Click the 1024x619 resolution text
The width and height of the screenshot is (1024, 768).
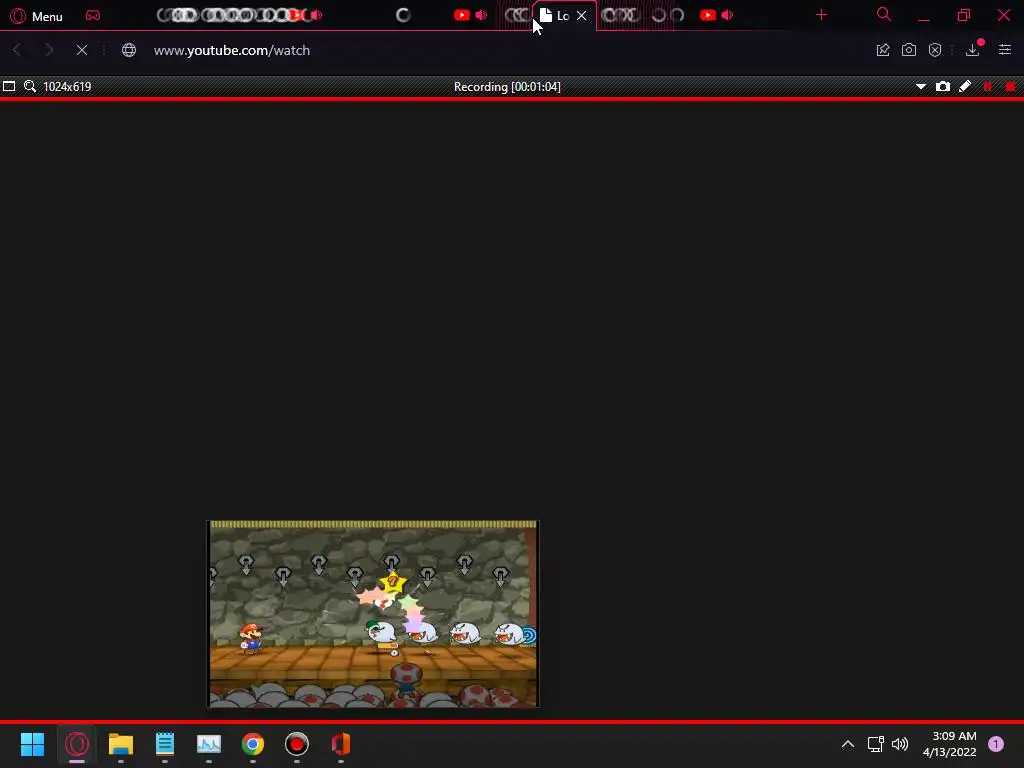tap(67, 87)
